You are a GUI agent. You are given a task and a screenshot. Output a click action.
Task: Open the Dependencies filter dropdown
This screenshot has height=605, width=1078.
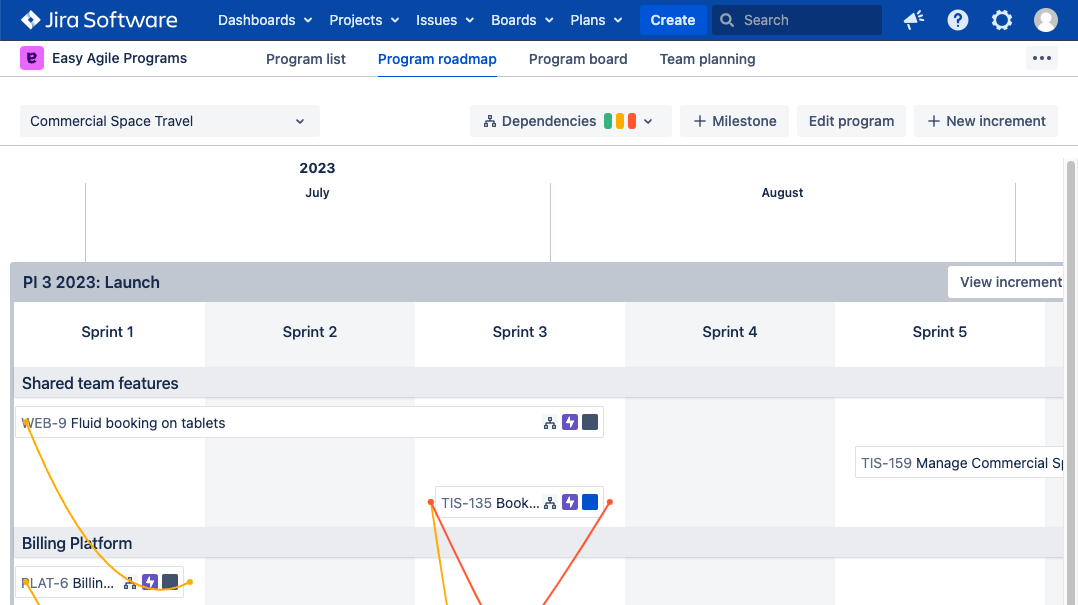point(570,121)
